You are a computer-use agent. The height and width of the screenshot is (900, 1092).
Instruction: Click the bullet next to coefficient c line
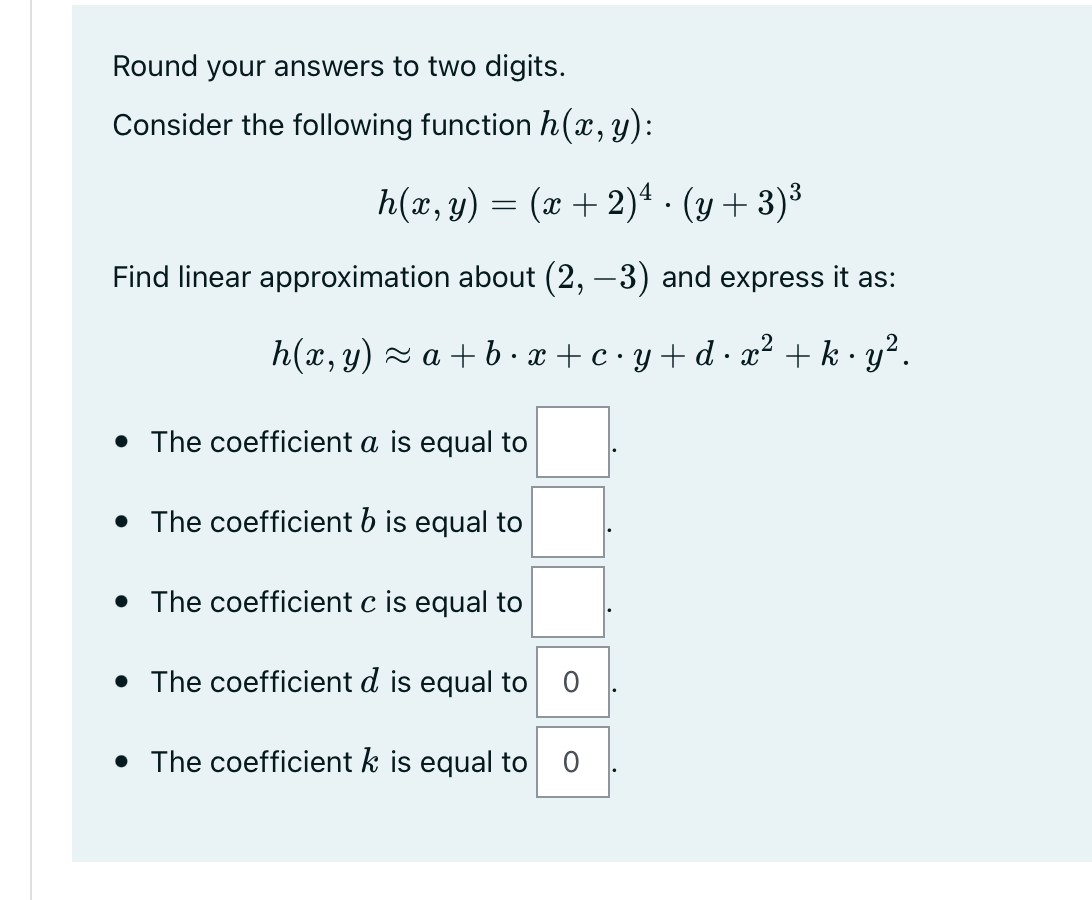click(123, 602)
